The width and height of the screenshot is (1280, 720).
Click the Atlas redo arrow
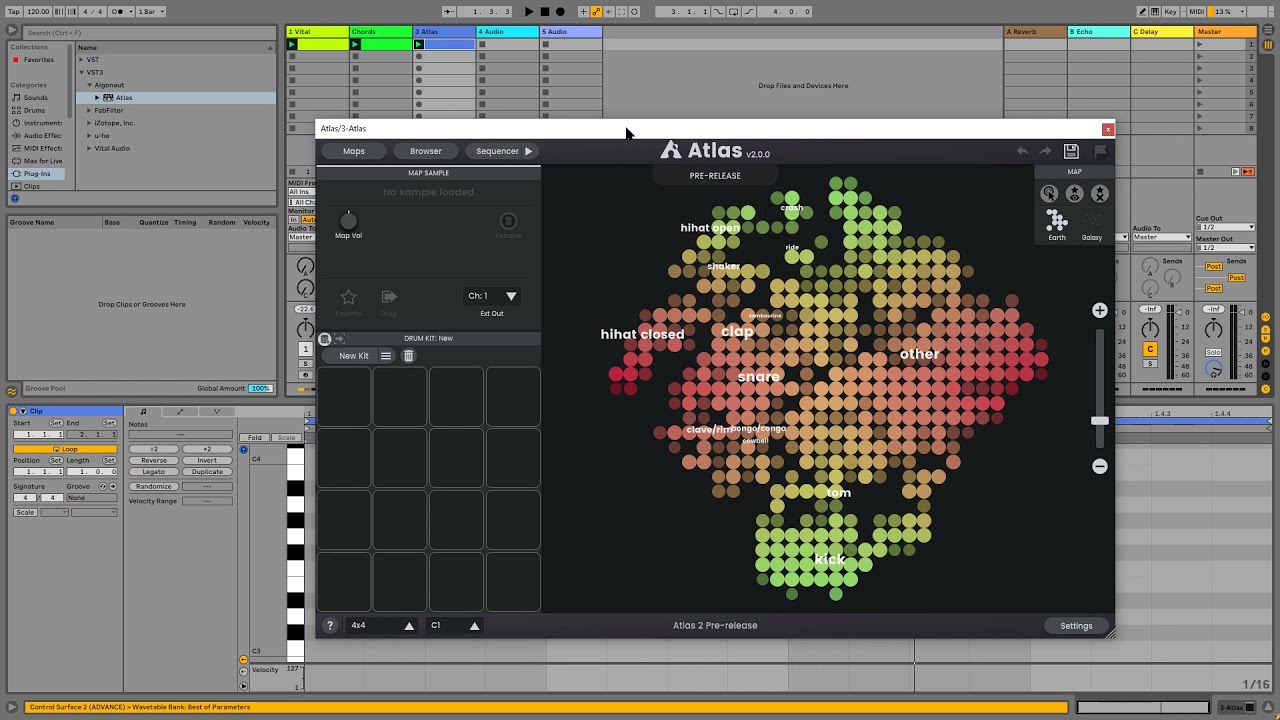(1045, 151)
